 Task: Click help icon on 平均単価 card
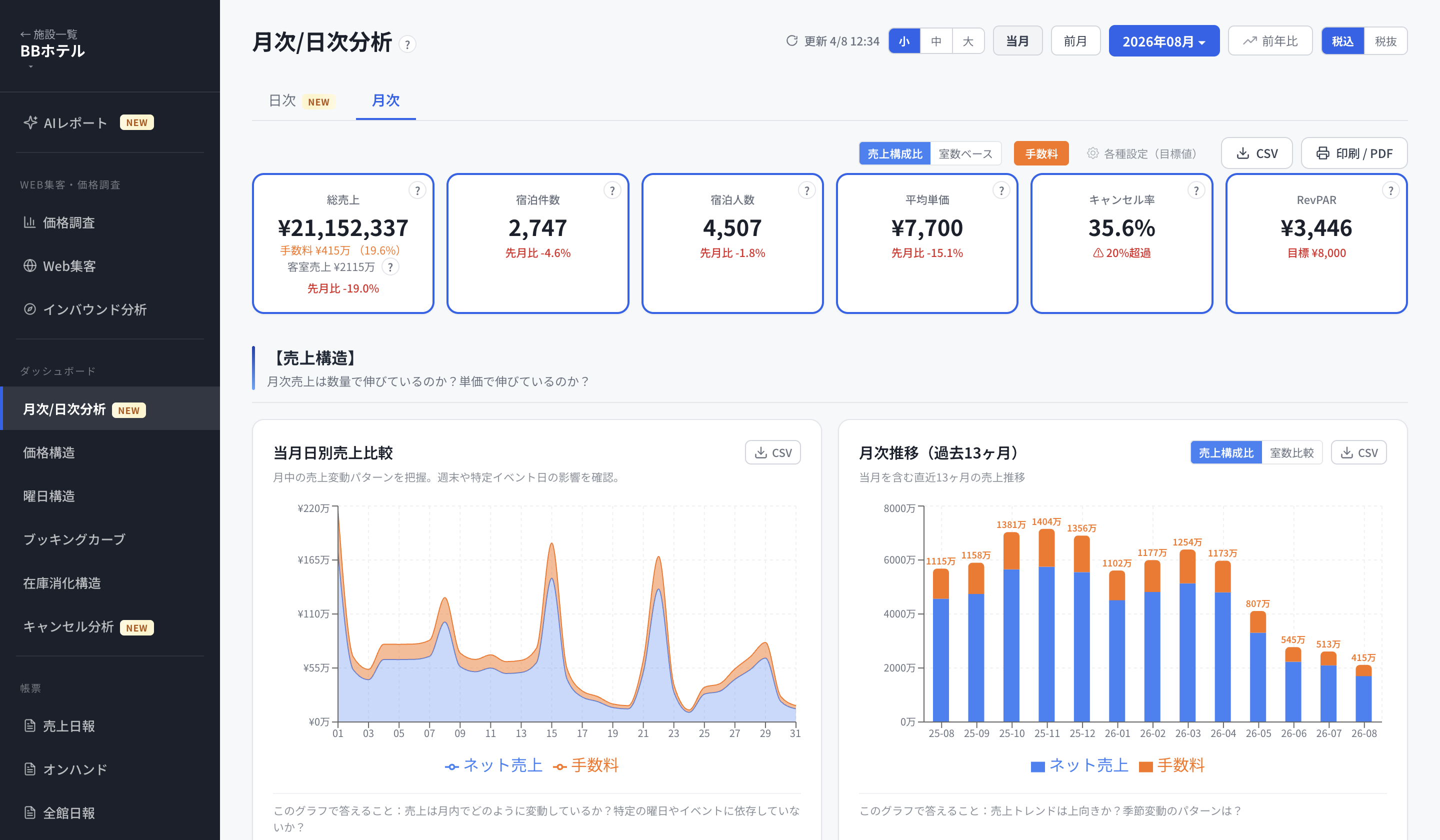click(1001, 190)
